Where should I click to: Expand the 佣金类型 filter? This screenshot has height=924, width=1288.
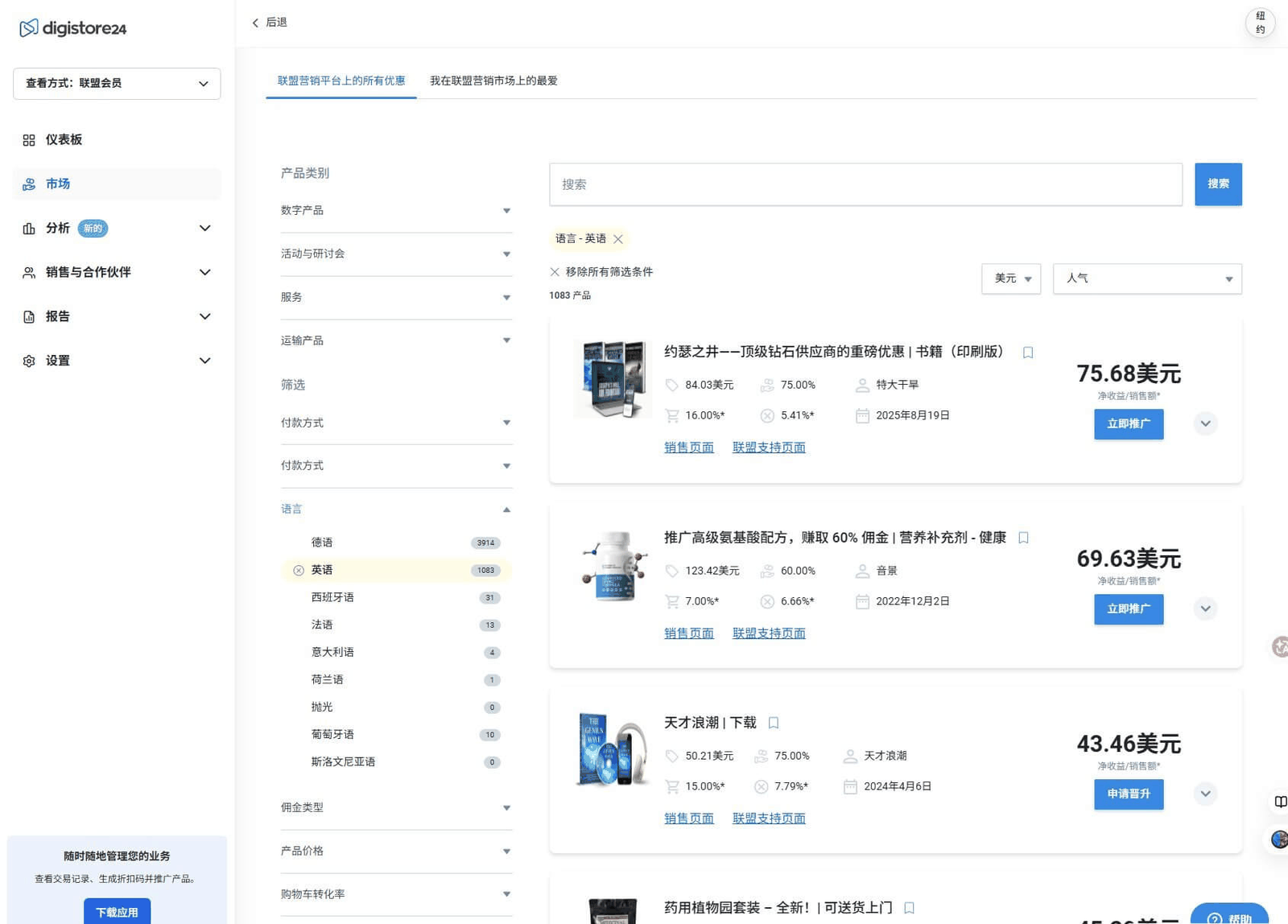pos(396,808)
